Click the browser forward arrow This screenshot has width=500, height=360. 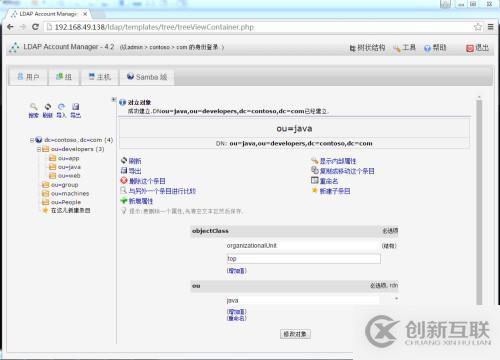click(23, 27)
